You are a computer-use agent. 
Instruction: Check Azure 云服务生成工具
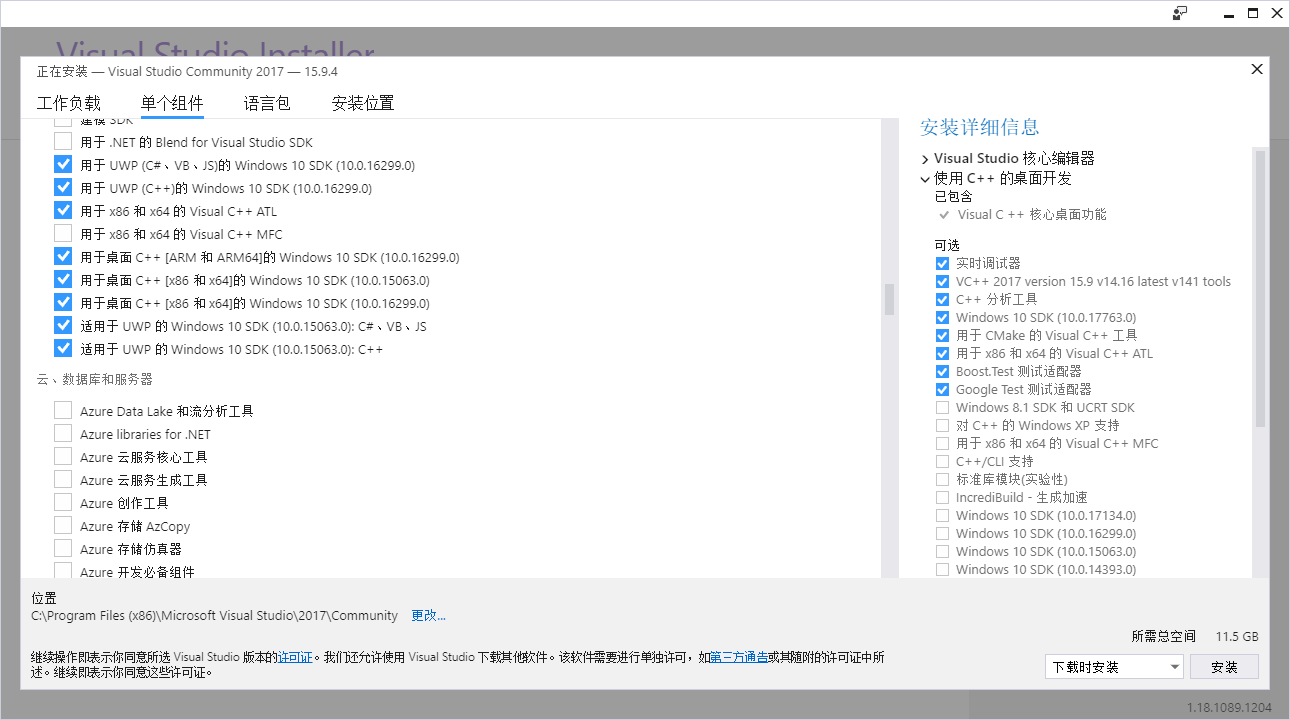tap(63, 480)
